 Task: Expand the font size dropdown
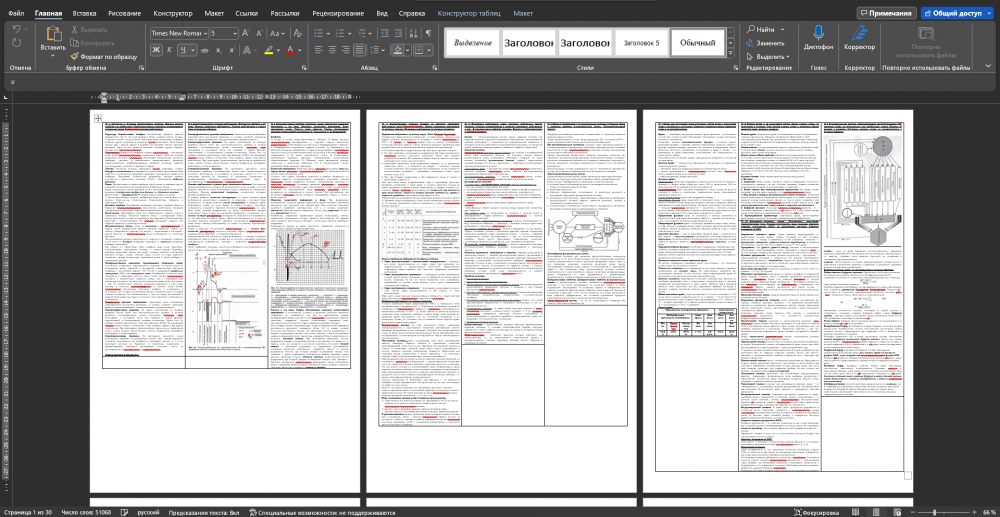234,33
